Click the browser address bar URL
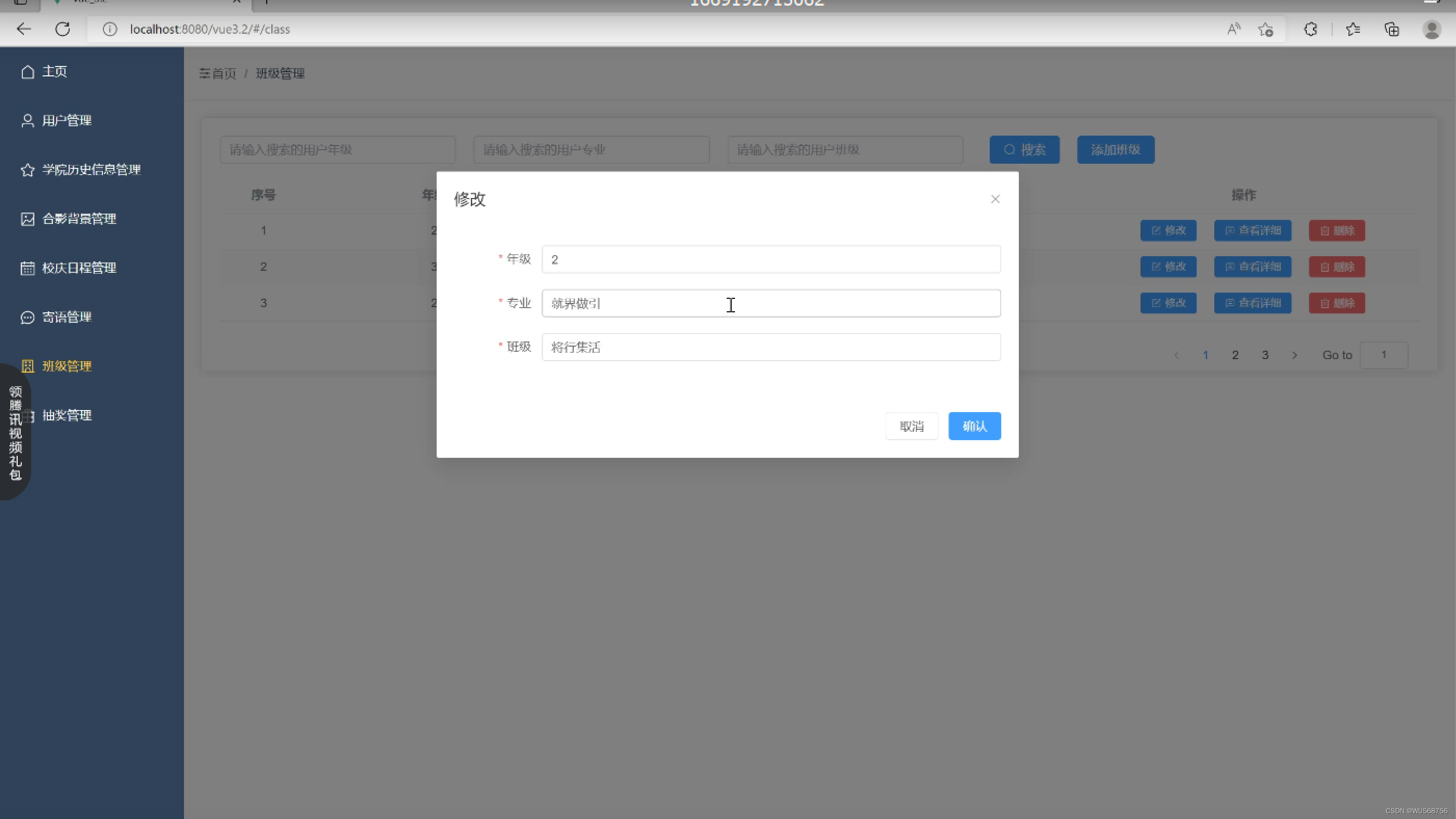The image size is (1456, 819). [x=209, y=29]
